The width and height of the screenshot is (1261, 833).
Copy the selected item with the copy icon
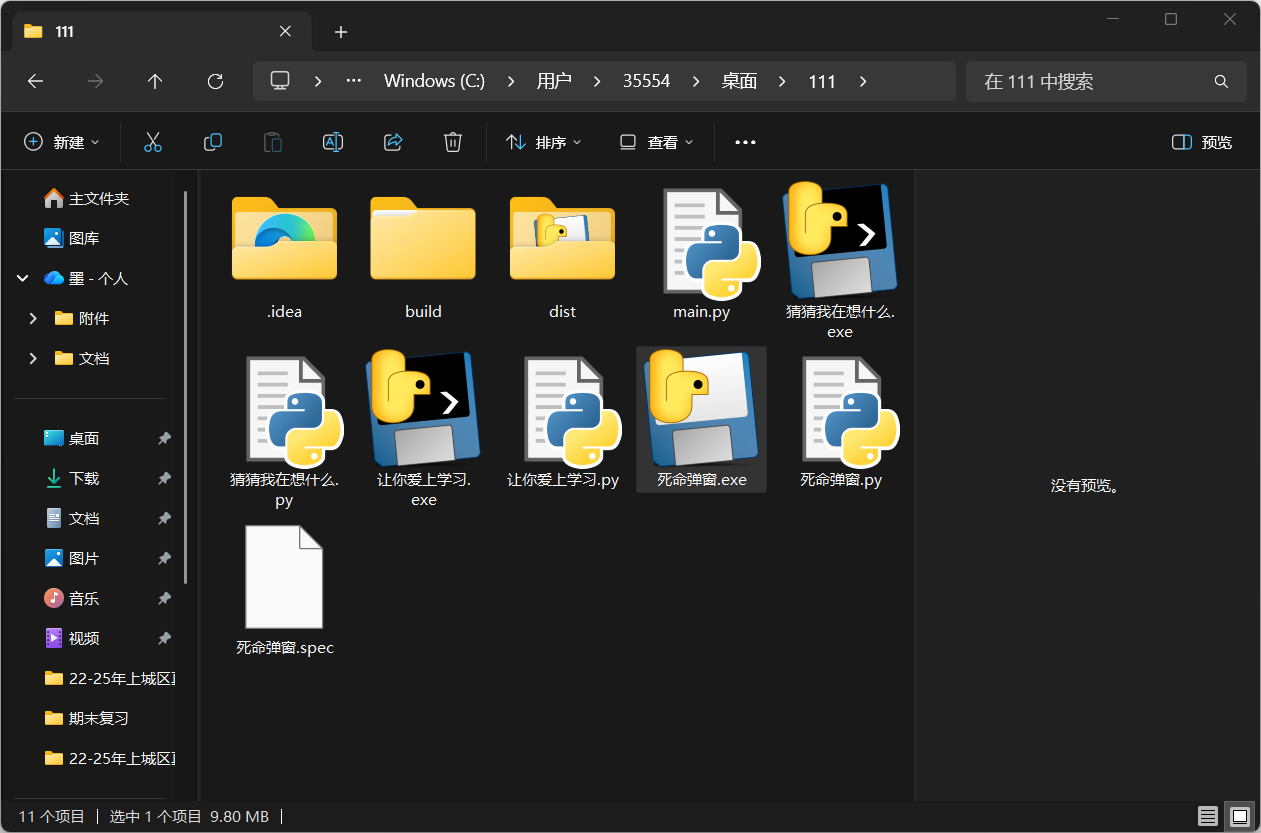coord(212,141)
